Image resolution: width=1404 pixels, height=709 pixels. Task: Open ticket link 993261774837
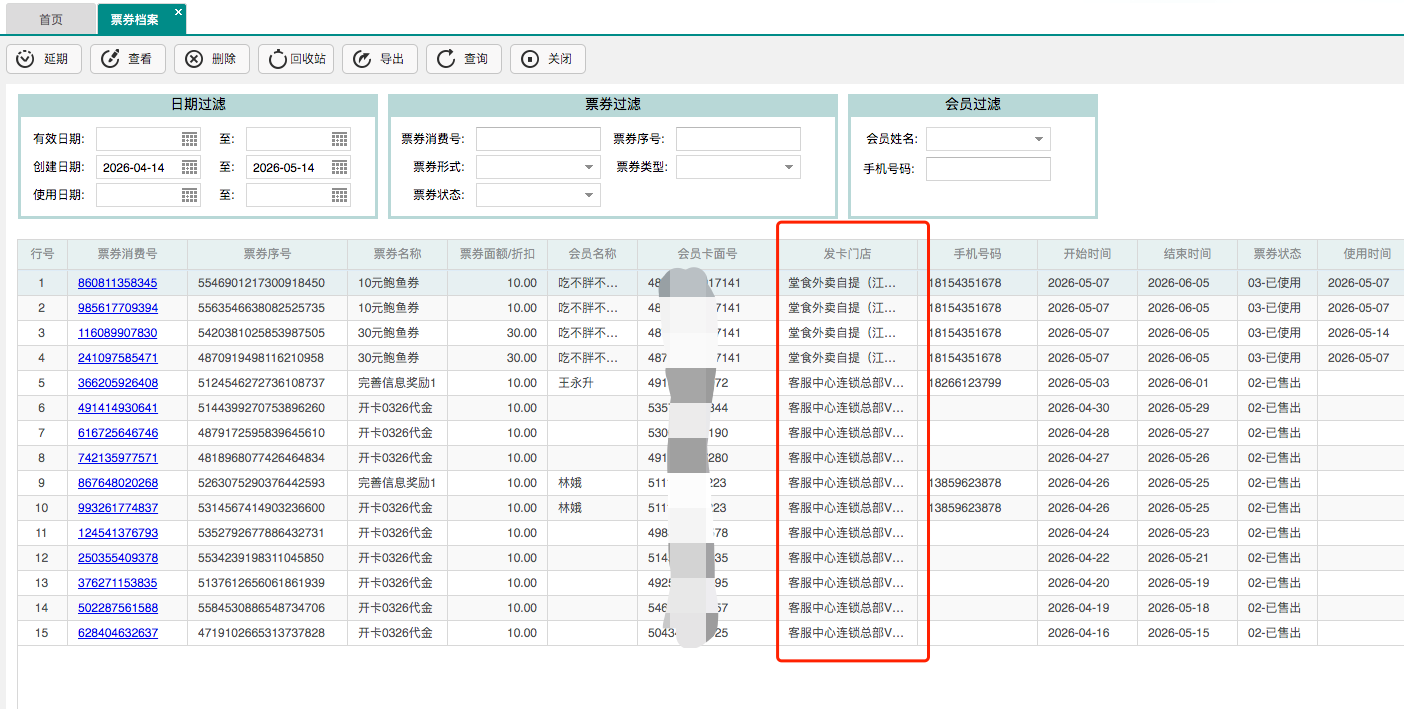coord(118,508)
